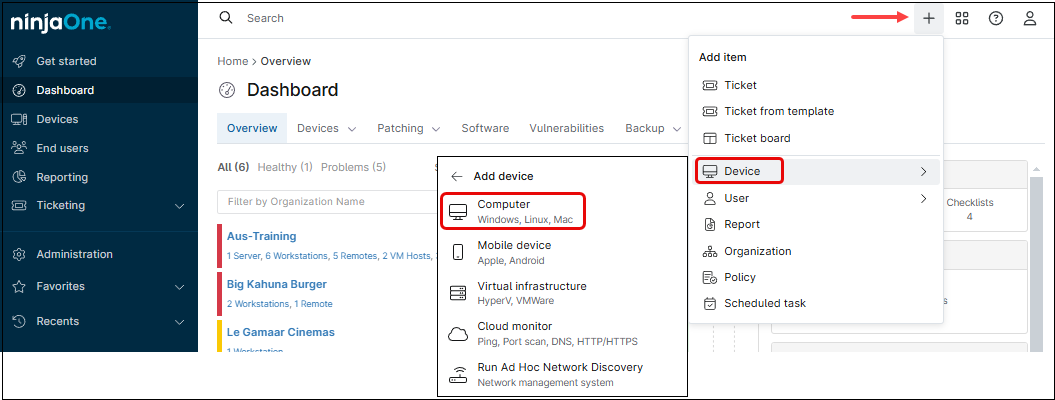Image resolution: width=1055 pixels, height=400 pixels.
Task: Switch to the Software tab
Action: (x=485, y=129)
